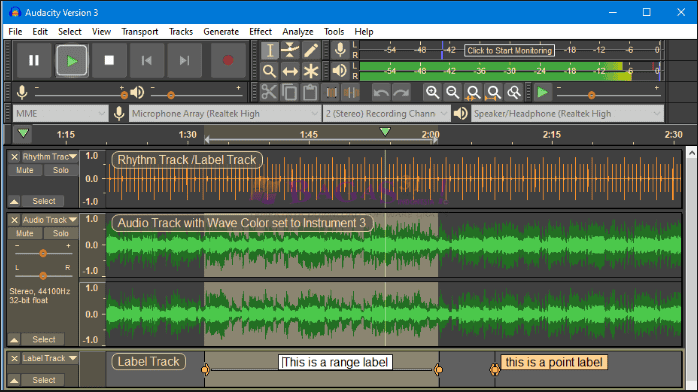Zoom out on the timeline

453,93
